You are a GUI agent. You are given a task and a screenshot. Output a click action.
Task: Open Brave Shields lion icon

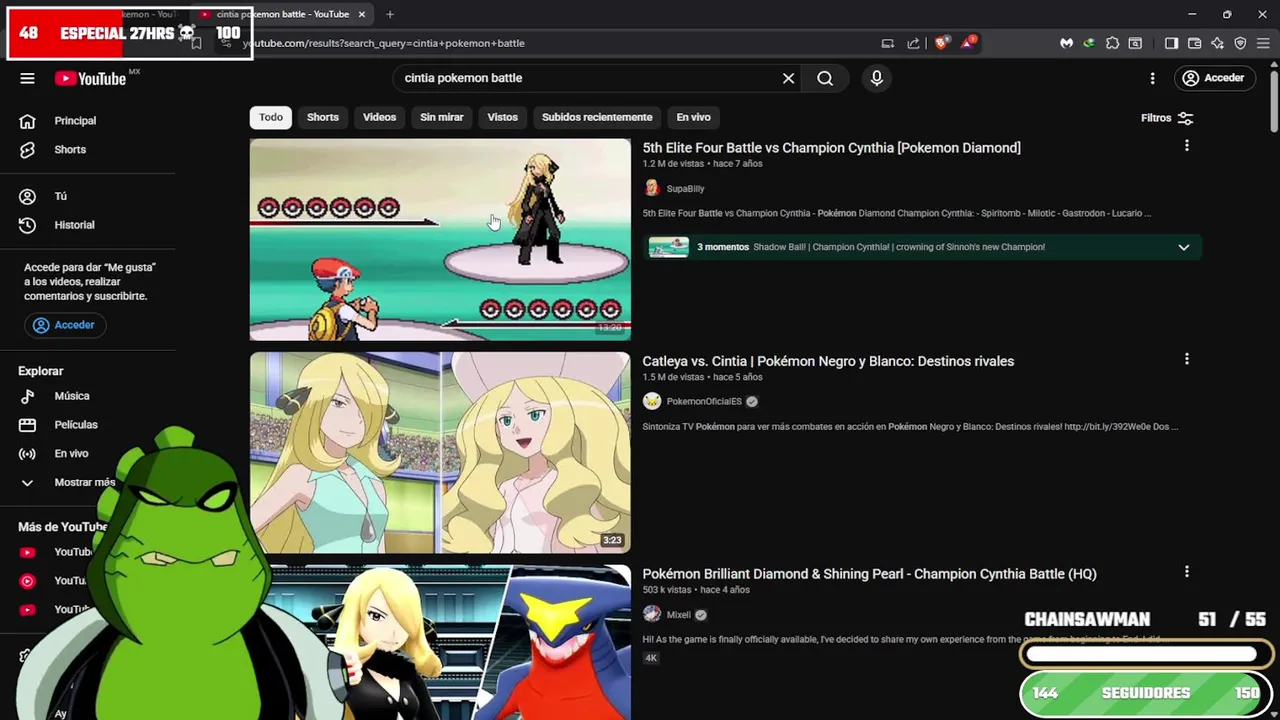tap(941, 43)
